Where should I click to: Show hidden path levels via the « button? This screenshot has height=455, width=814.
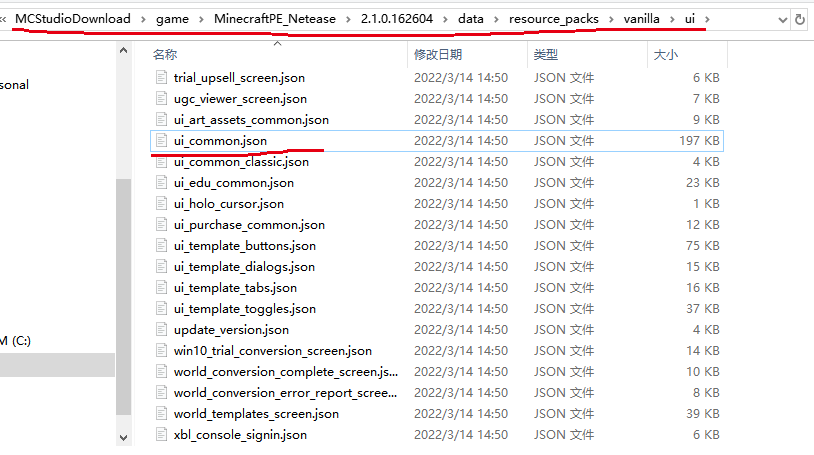(3, 19)
